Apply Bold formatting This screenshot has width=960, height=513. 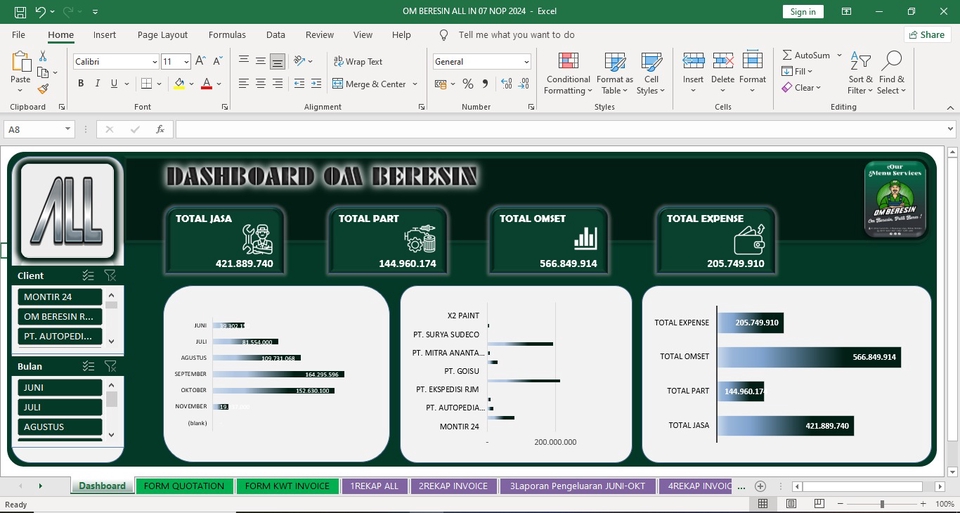[x=81, y=84]
